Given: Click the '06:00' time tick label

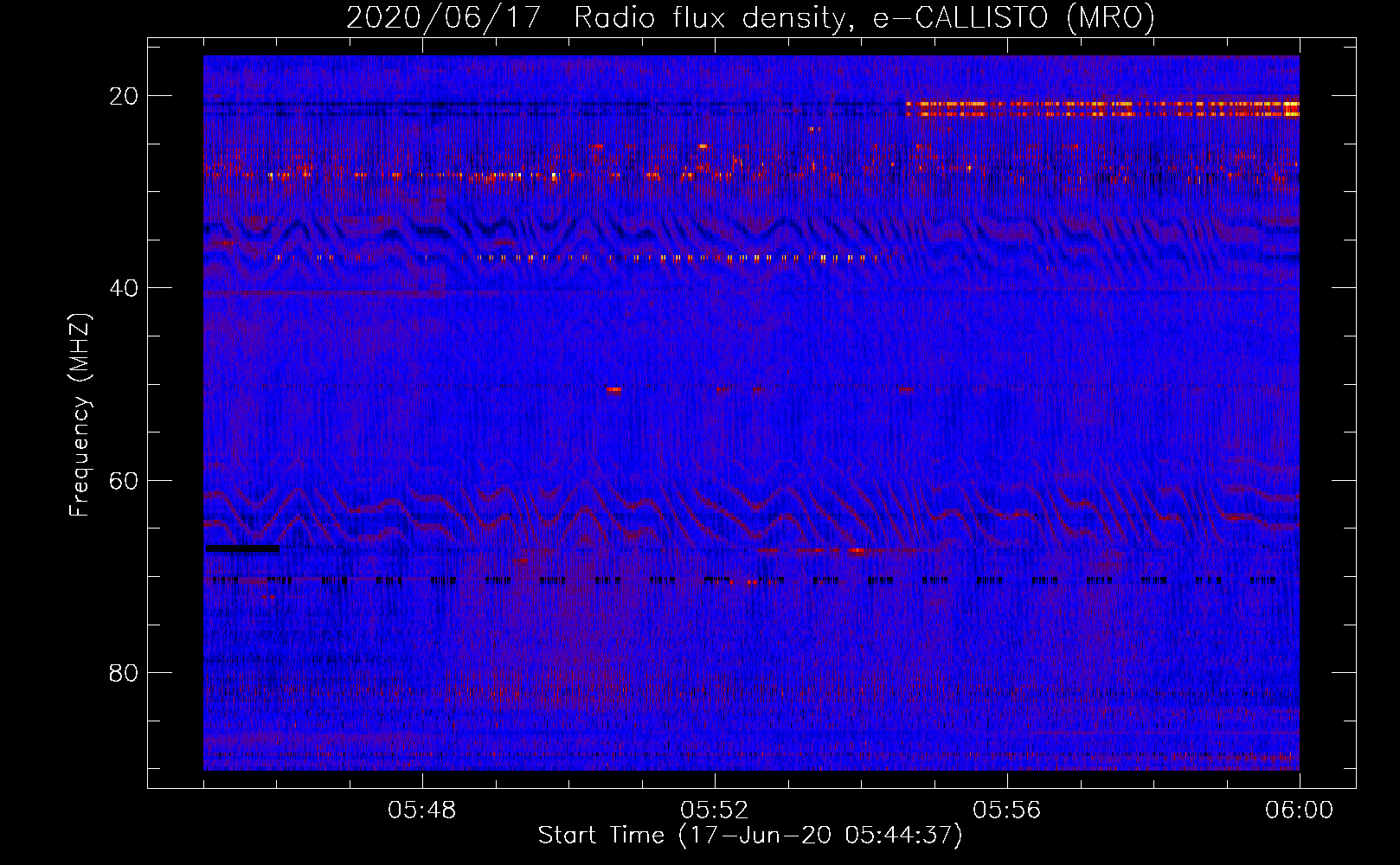Looking at the screenshot, I should click(1300, 811).
